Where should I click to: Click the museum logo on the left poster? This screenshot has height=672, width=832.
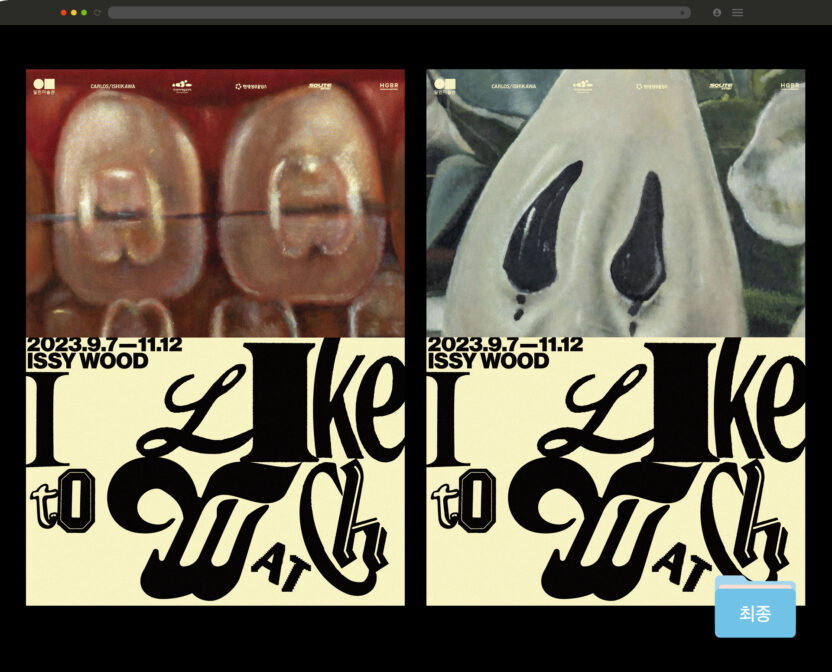[44, 86]
